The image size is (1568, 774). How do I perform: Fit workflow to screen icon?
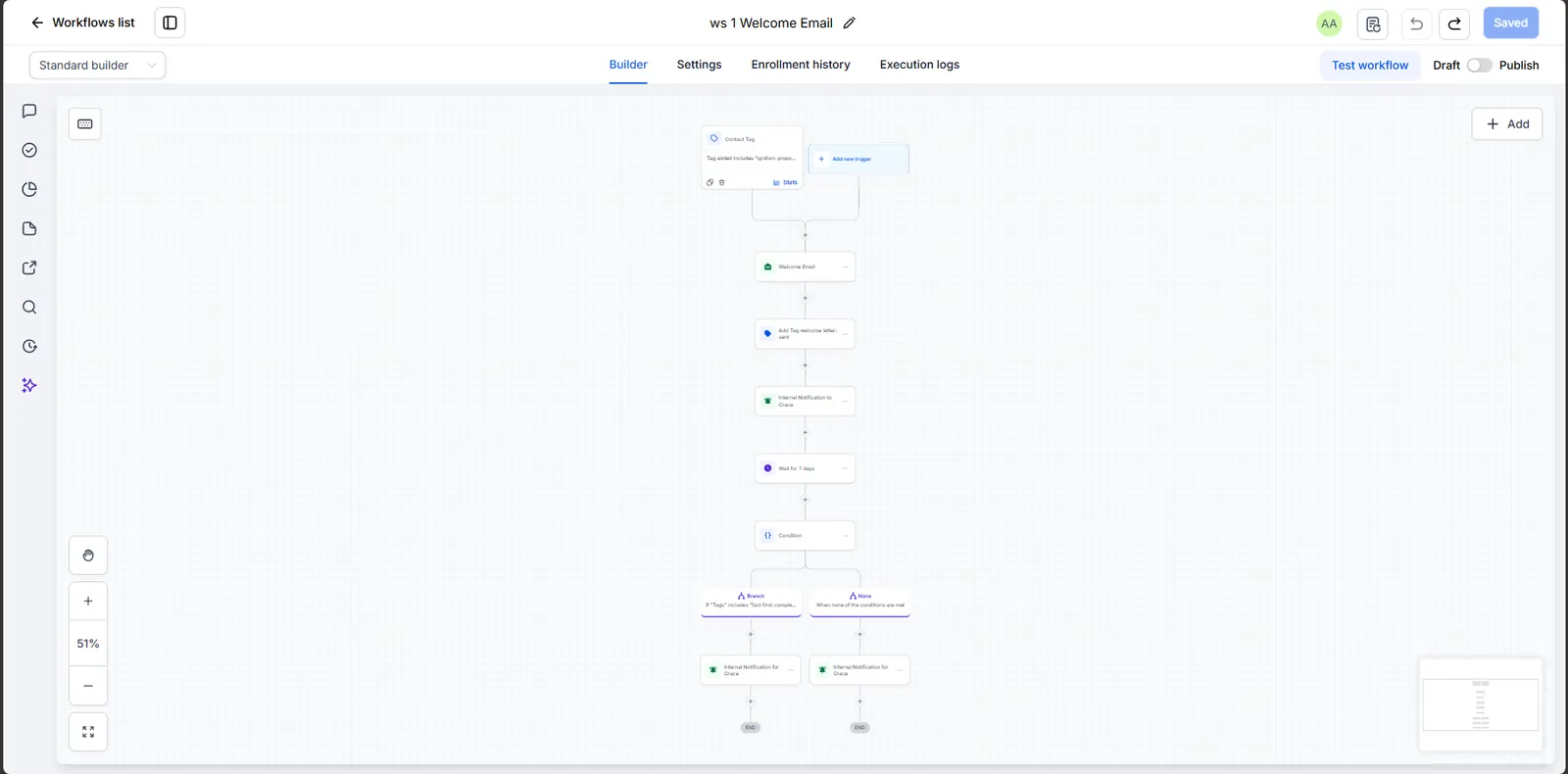tap(88, 732)
